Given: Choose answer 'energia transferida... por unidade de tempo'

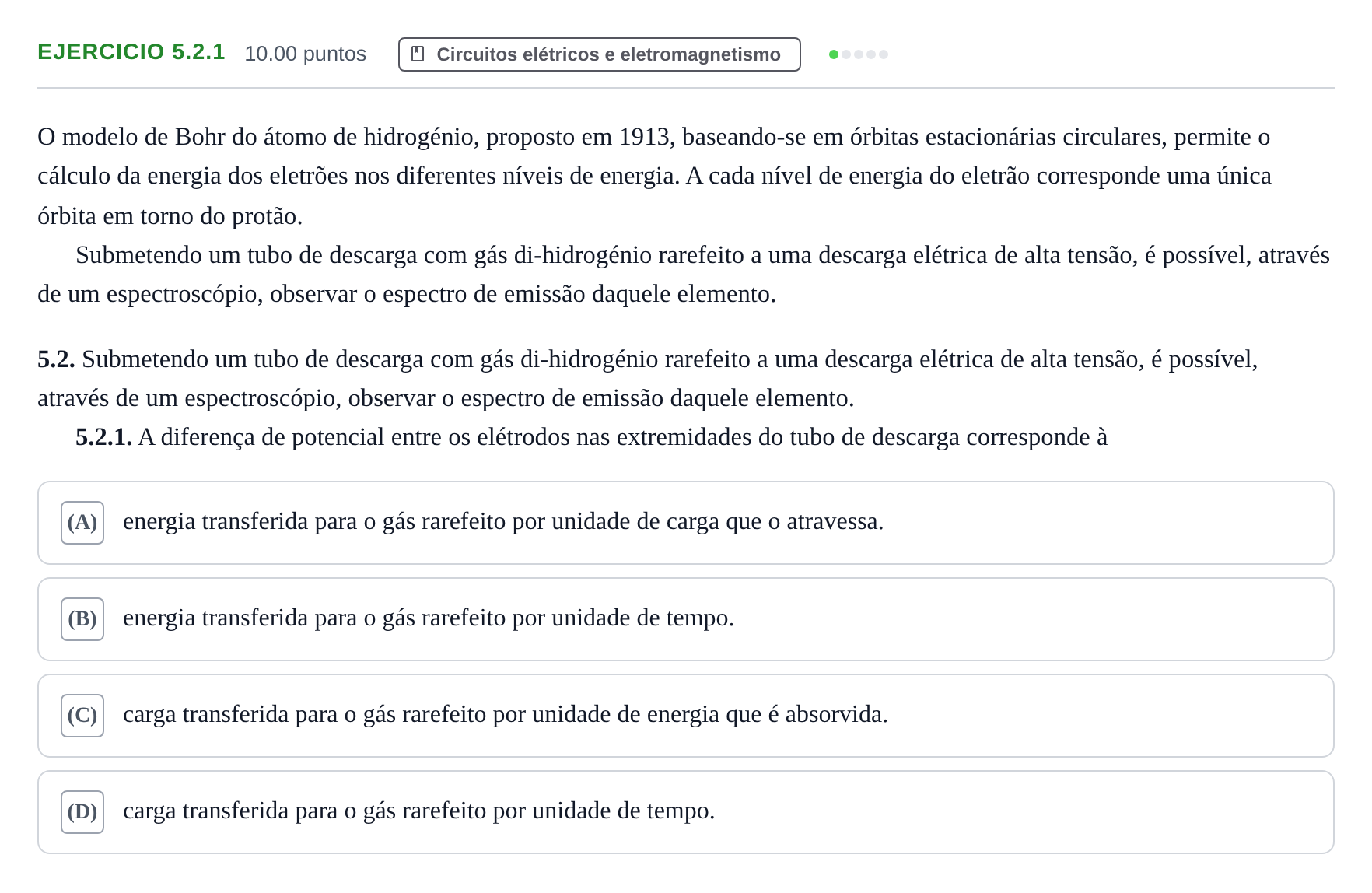Looking at the screenshot, I should click(x=429, y=618).
